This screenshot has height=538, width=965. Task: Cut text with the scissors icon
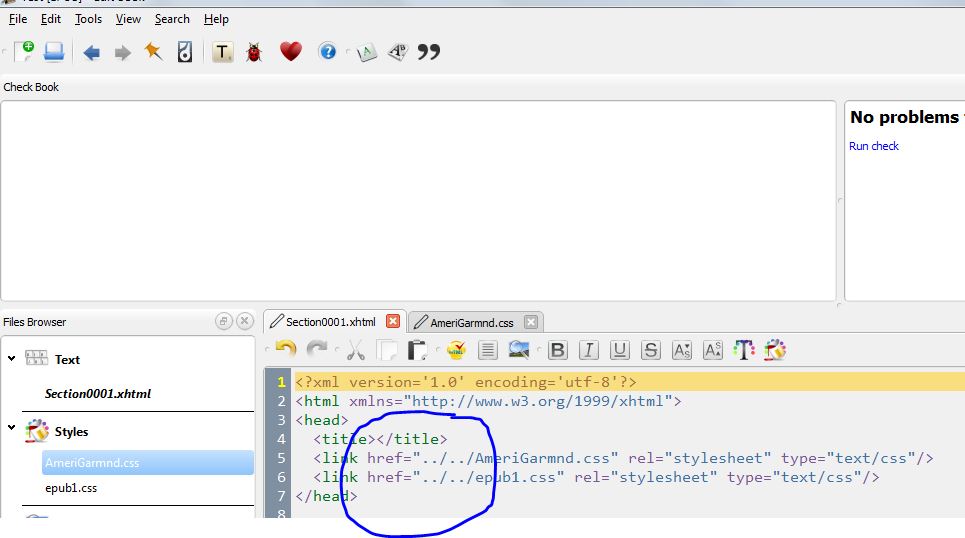(x=356, y=350)
